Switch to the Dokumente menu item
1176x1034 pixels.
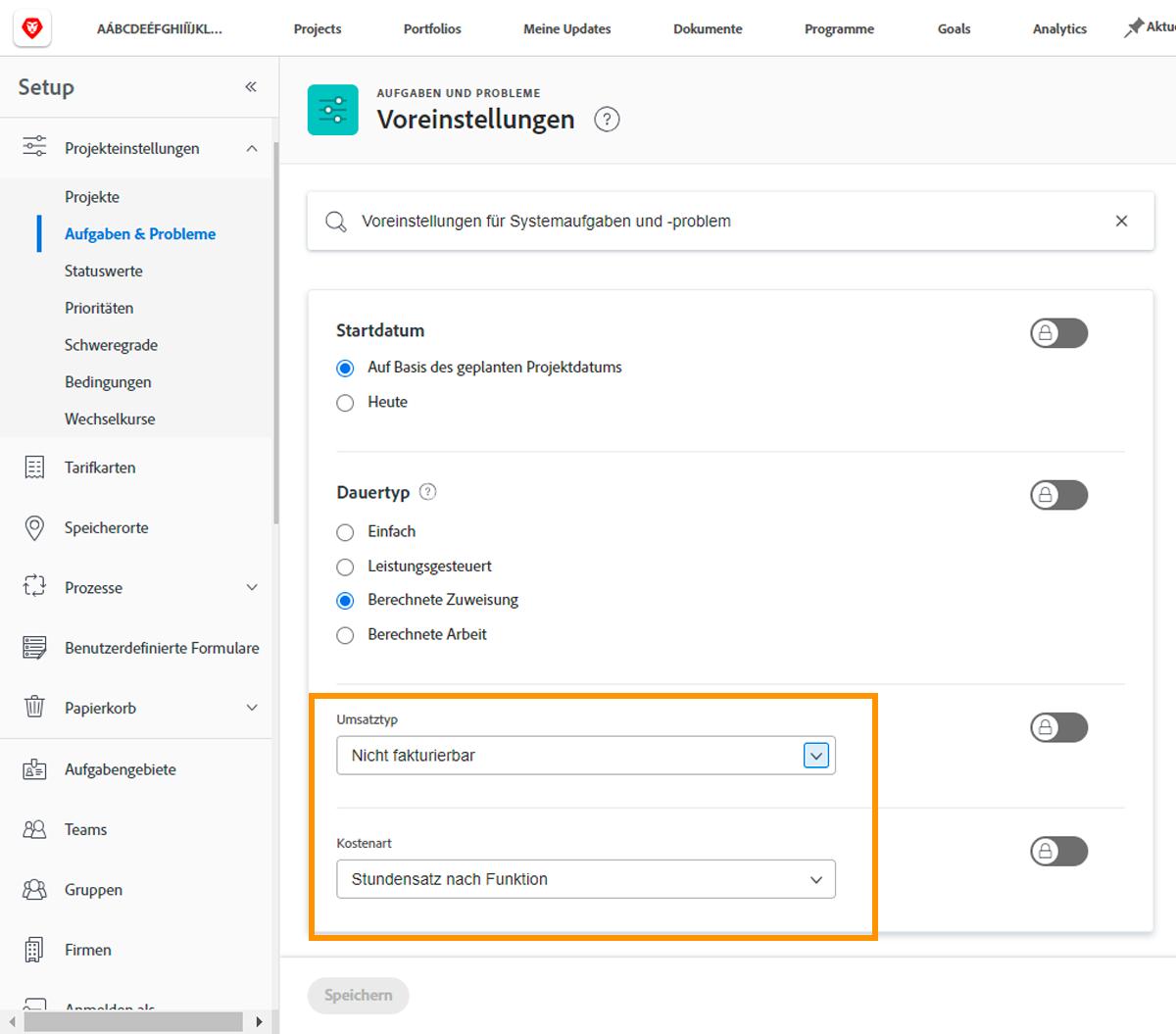tap(708, 28)
